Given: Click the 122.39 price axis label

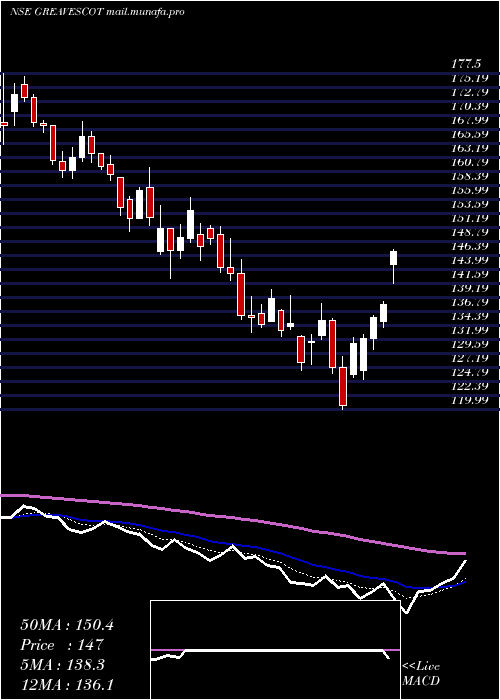Looking at the screenshot, I should tap(470, 386).
